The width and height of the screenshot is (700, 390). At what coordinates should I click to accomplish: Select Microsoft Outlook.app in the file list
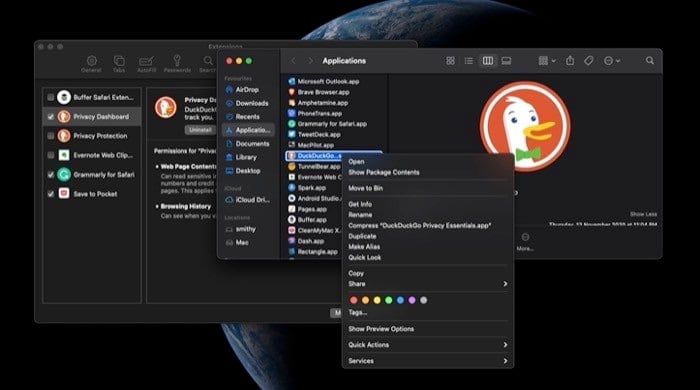[334, 82]
